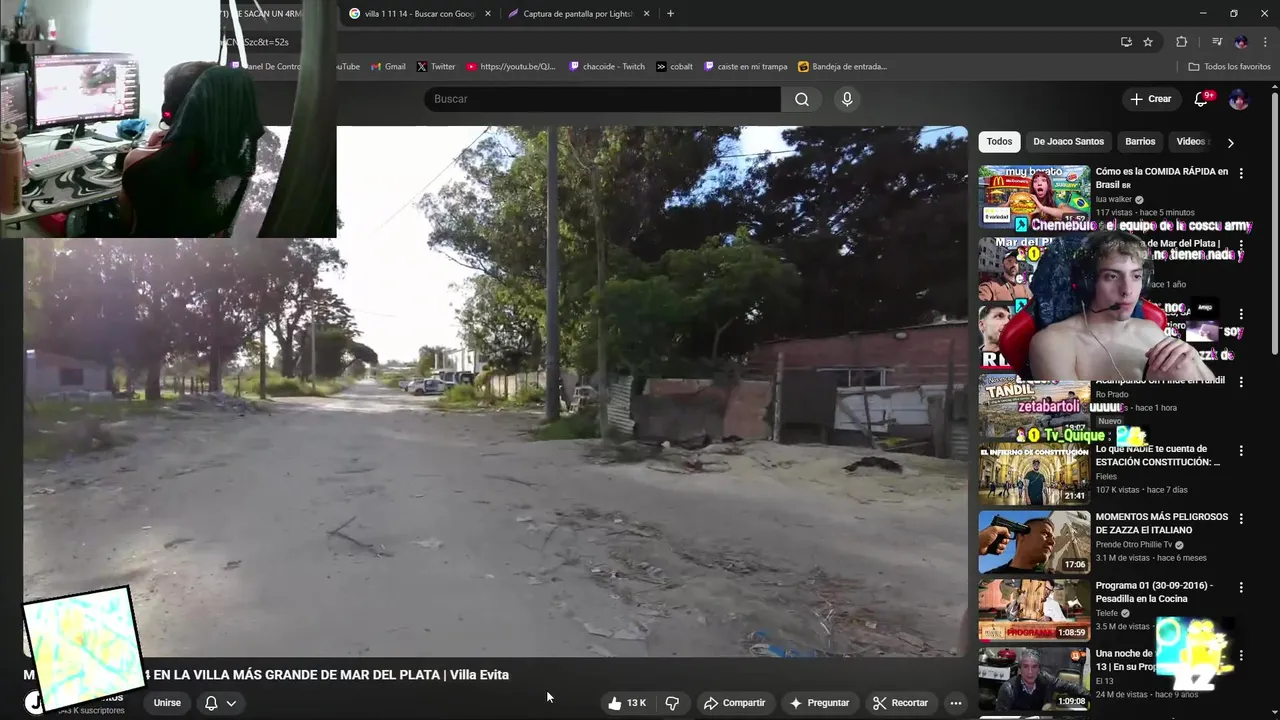Open Chrome profile avatar in toolbar
Viewport: 1280px width, 720px height.
1241,42
